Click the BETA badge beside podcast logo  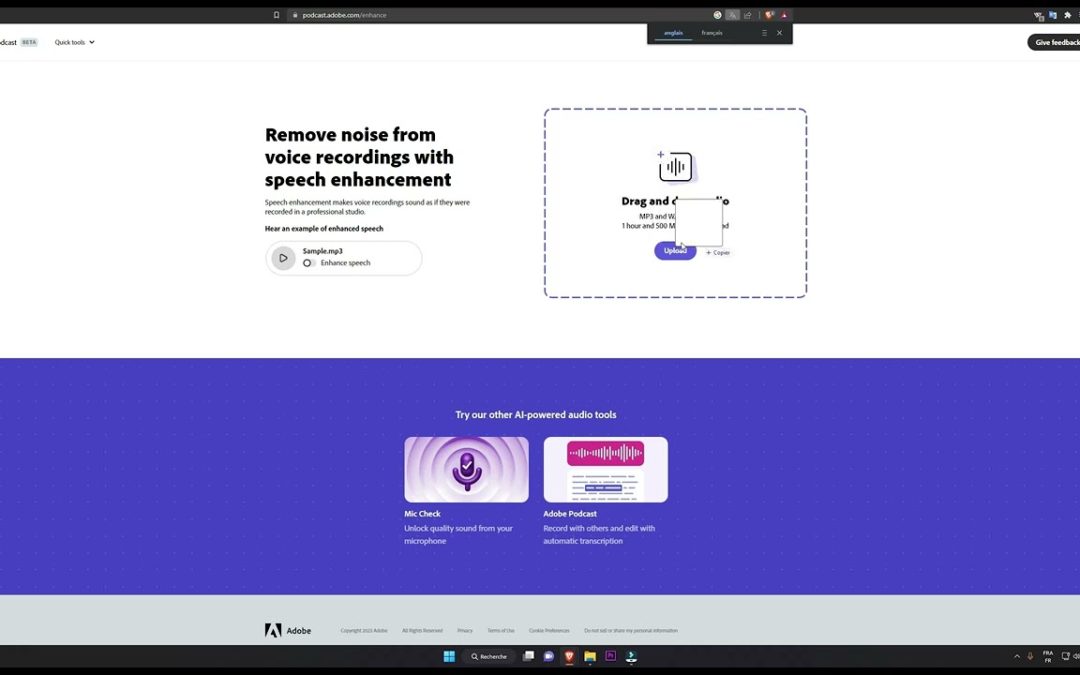pos(29,42)
